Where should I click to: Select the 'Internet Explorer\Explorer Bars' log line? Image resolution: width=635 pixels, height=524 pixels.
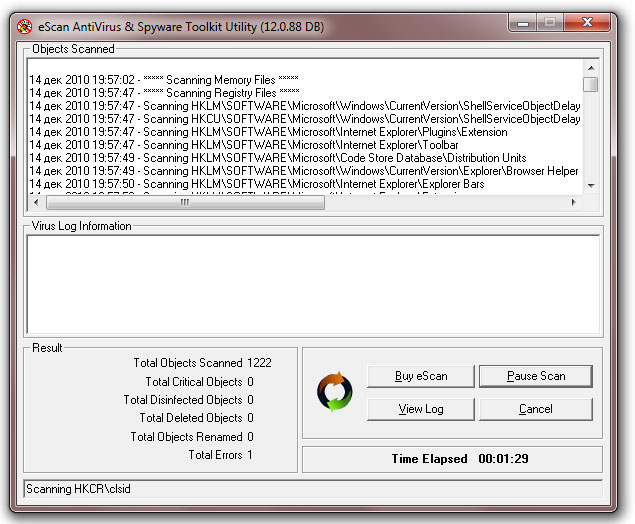257,183
